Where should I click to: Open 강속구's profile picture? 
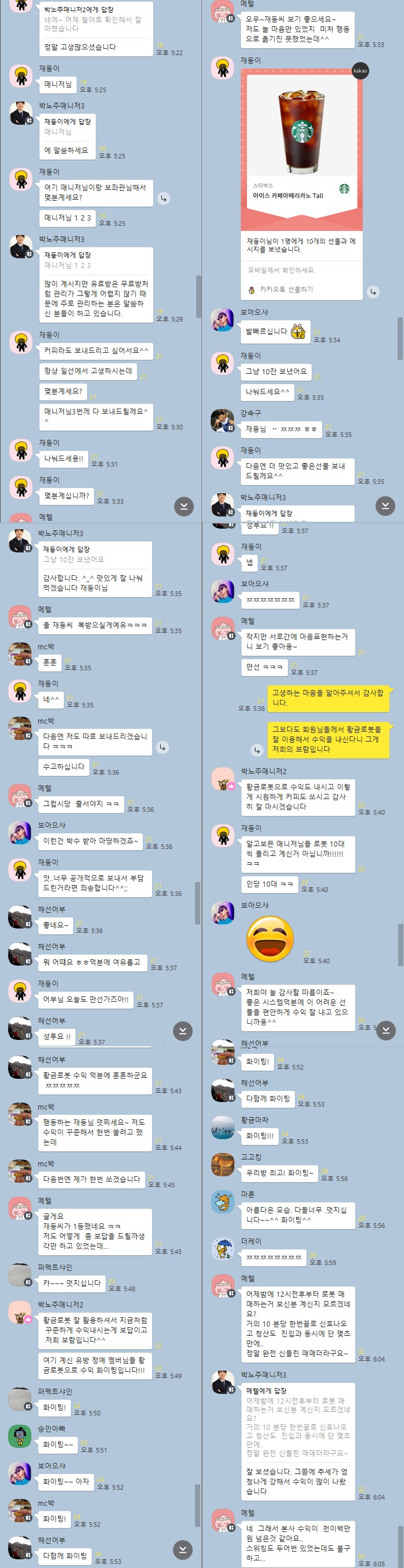coord(222,421)
